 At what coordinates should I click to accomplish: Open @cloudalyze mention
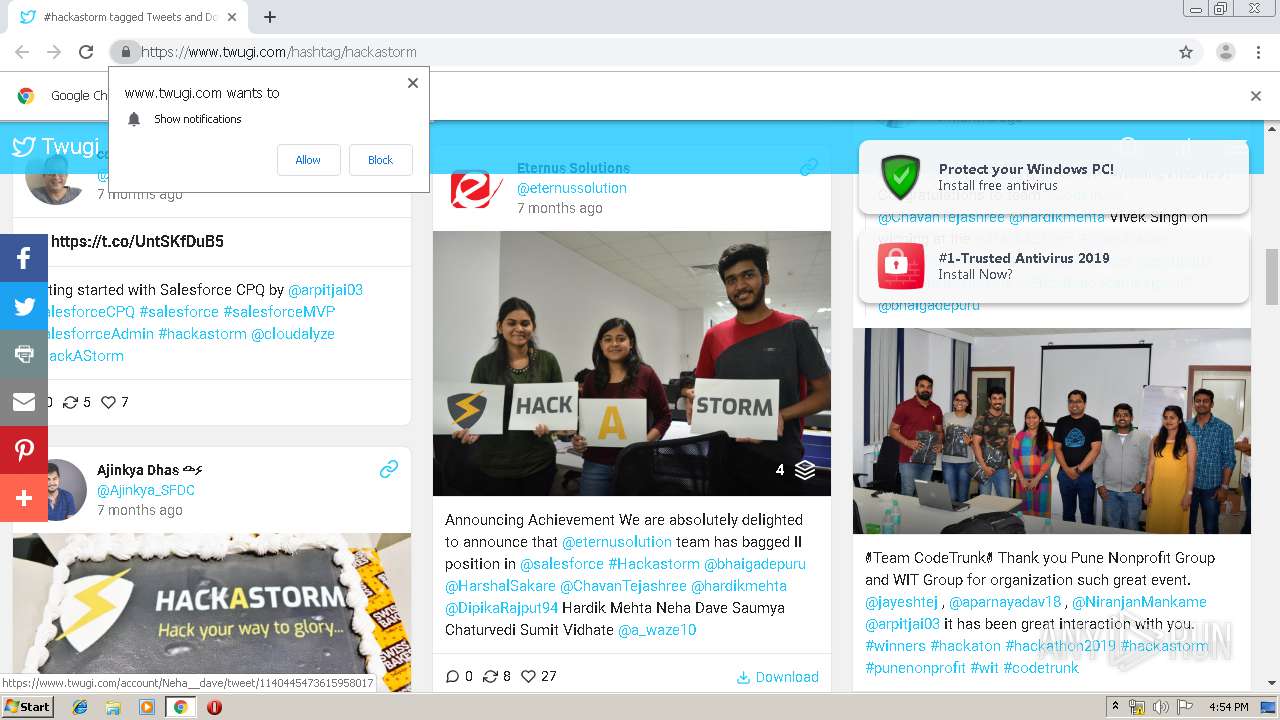click(293, 334)
